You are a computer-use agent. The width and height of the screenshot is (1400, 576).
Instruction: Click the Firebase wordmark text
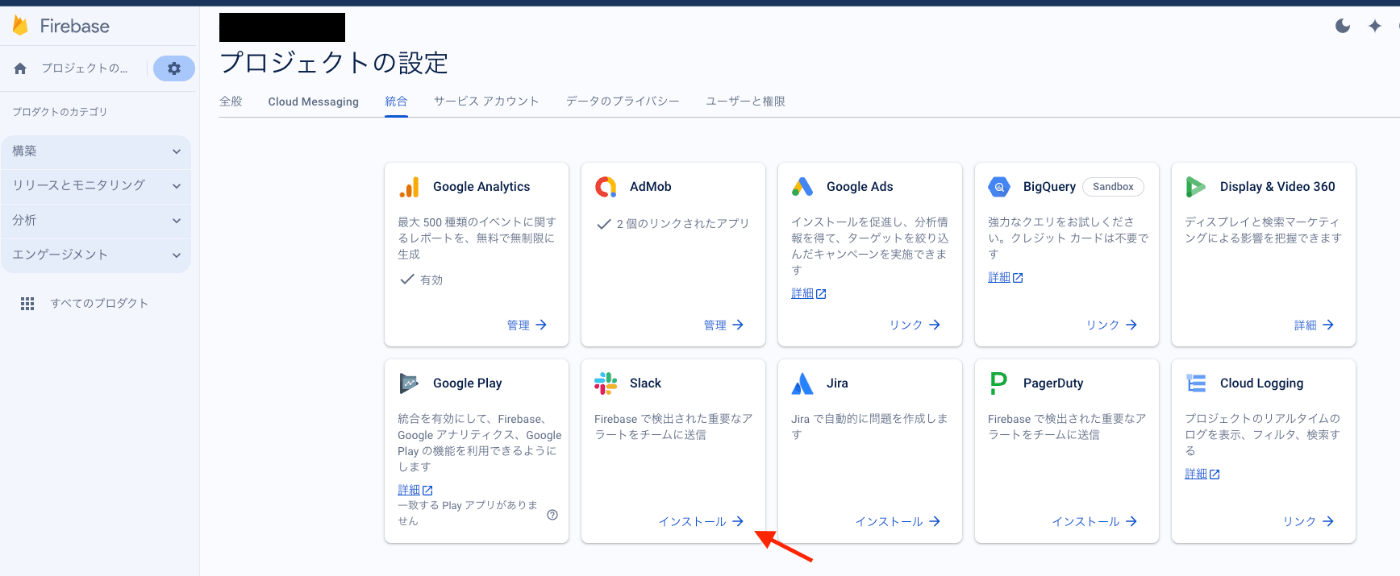coord(75,26)
